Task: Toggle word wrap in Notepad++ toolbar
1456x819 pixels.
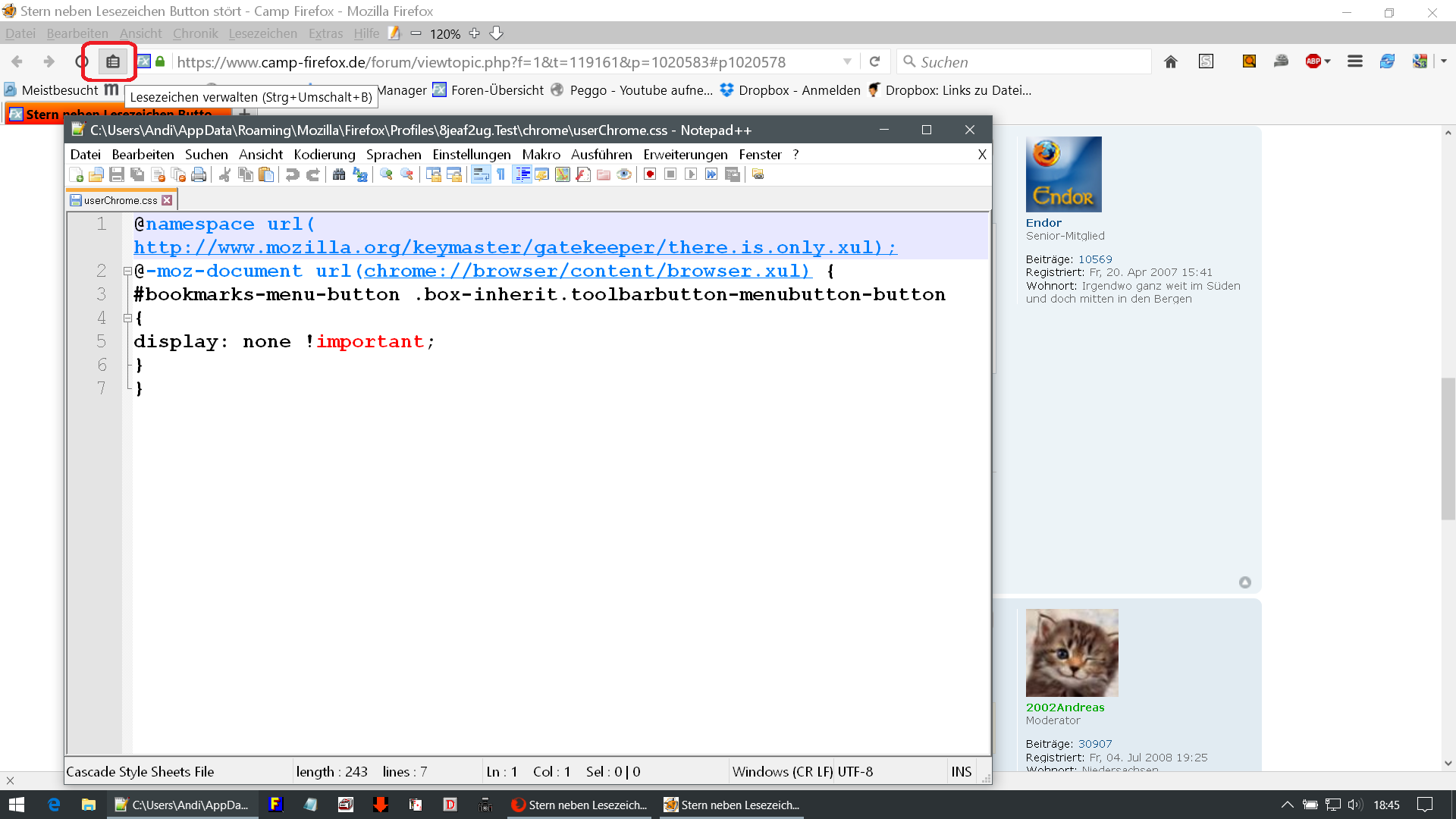Action: (481, 174)
